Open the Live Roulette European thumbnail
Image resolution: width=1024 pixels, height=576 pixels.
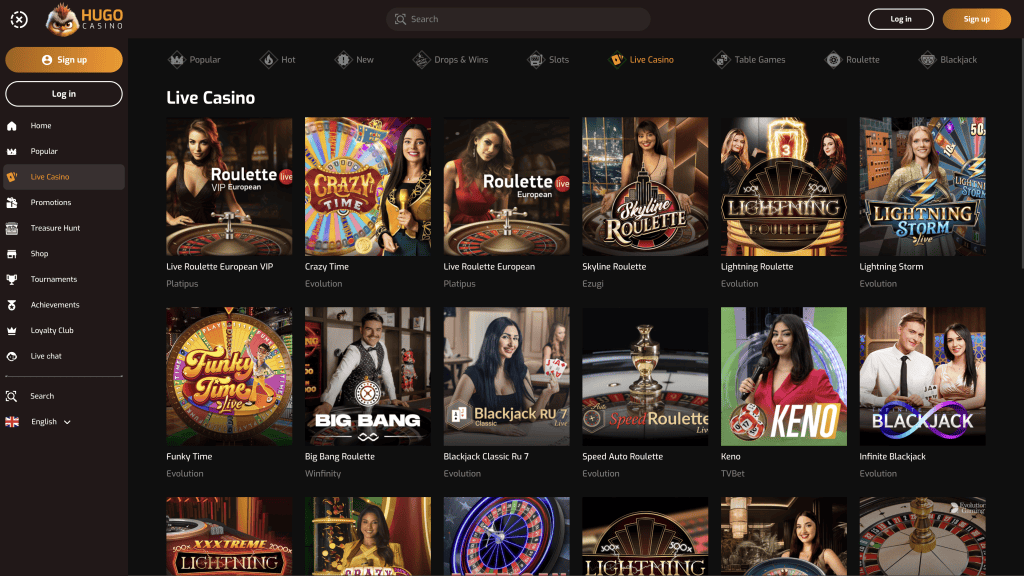[506, 187]
